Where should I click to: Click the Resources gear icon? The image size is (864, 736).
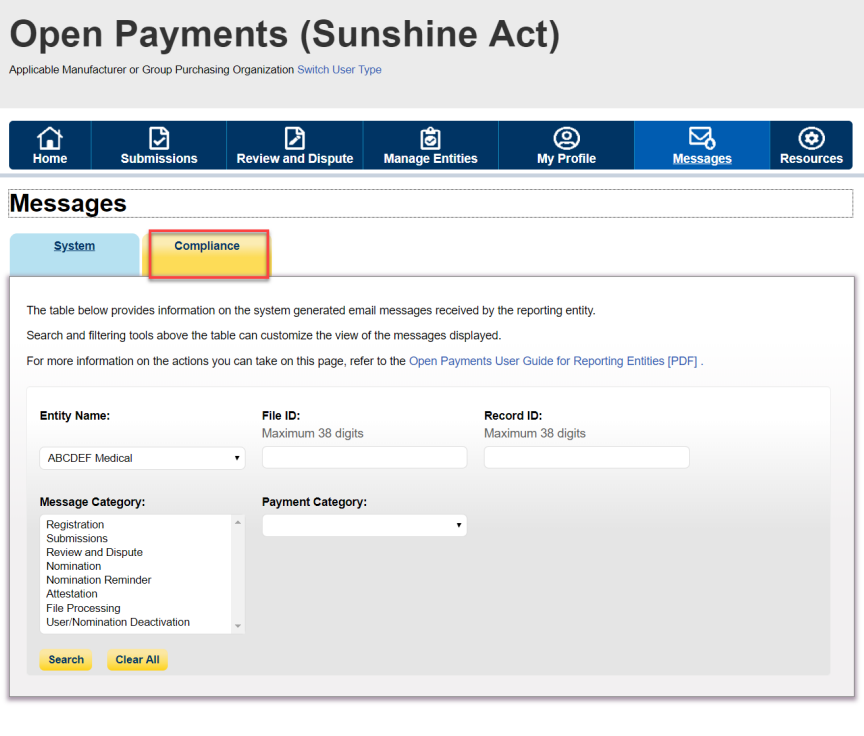click(x=811, y=138)
